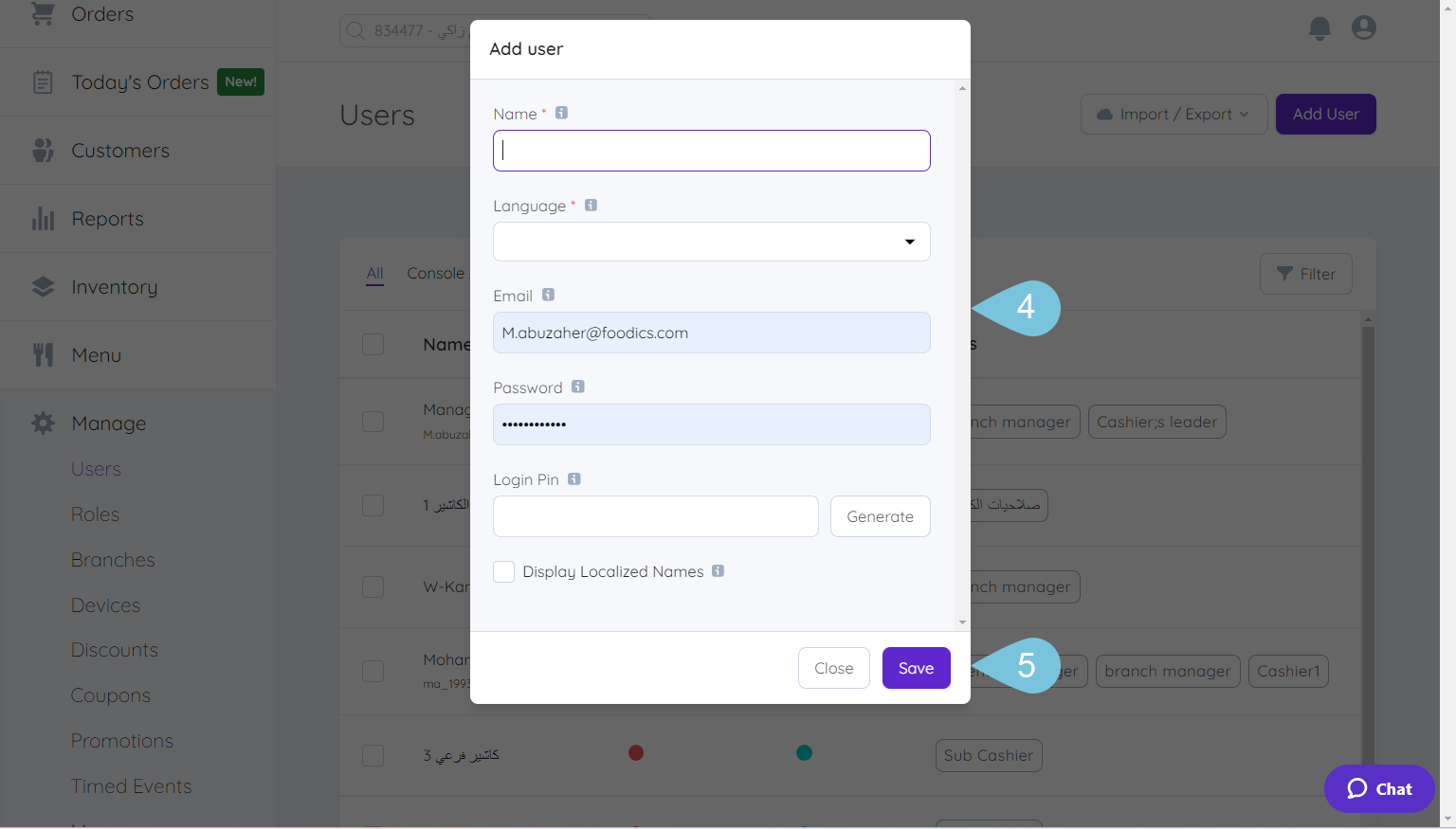1456x829 pixels.
Task: Focus the Name input field
Action: click(x=712, y=151)
